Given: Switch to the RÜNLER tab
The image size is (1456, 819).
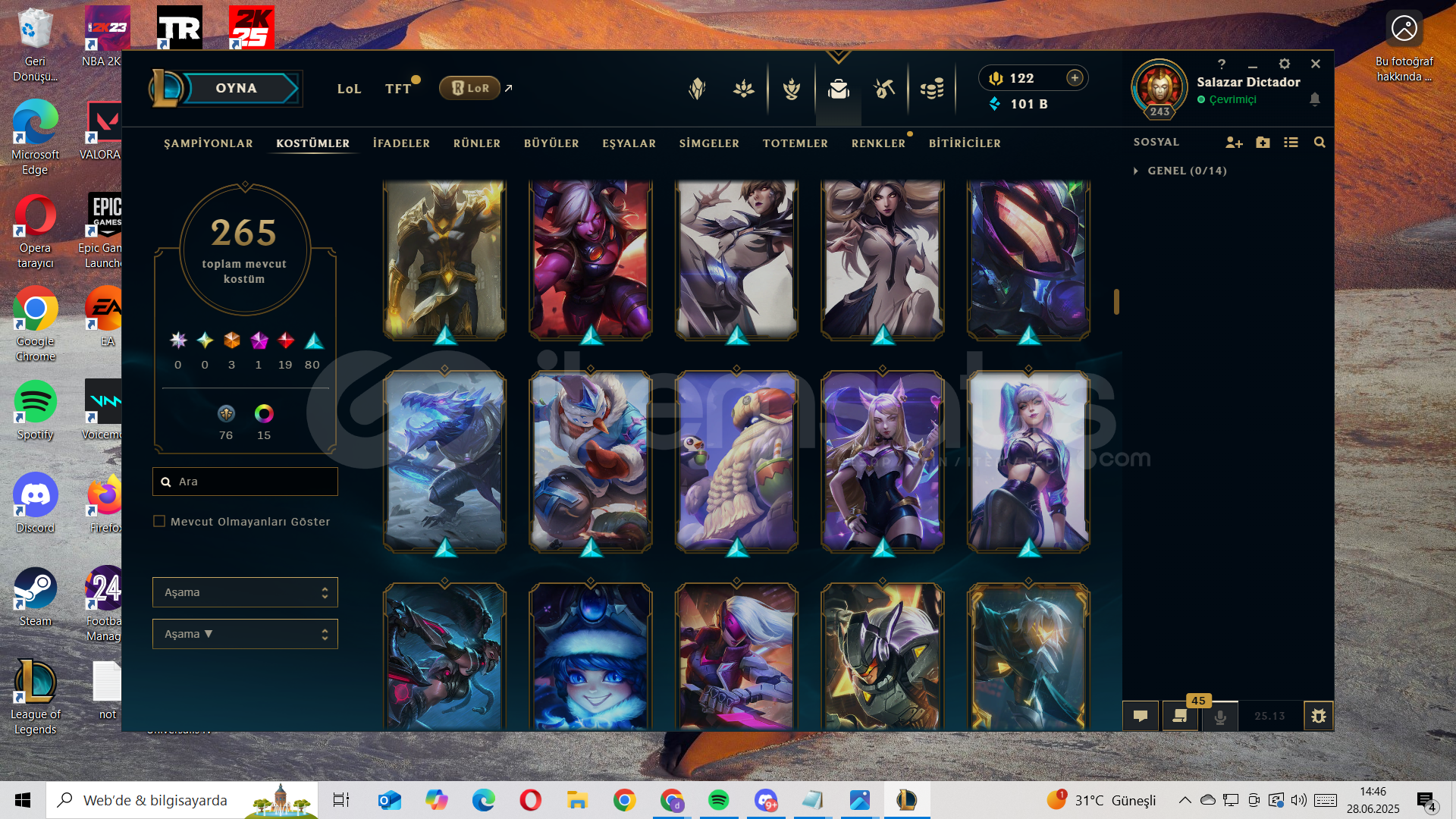Looking at the screenshot, I should (477, 143).
